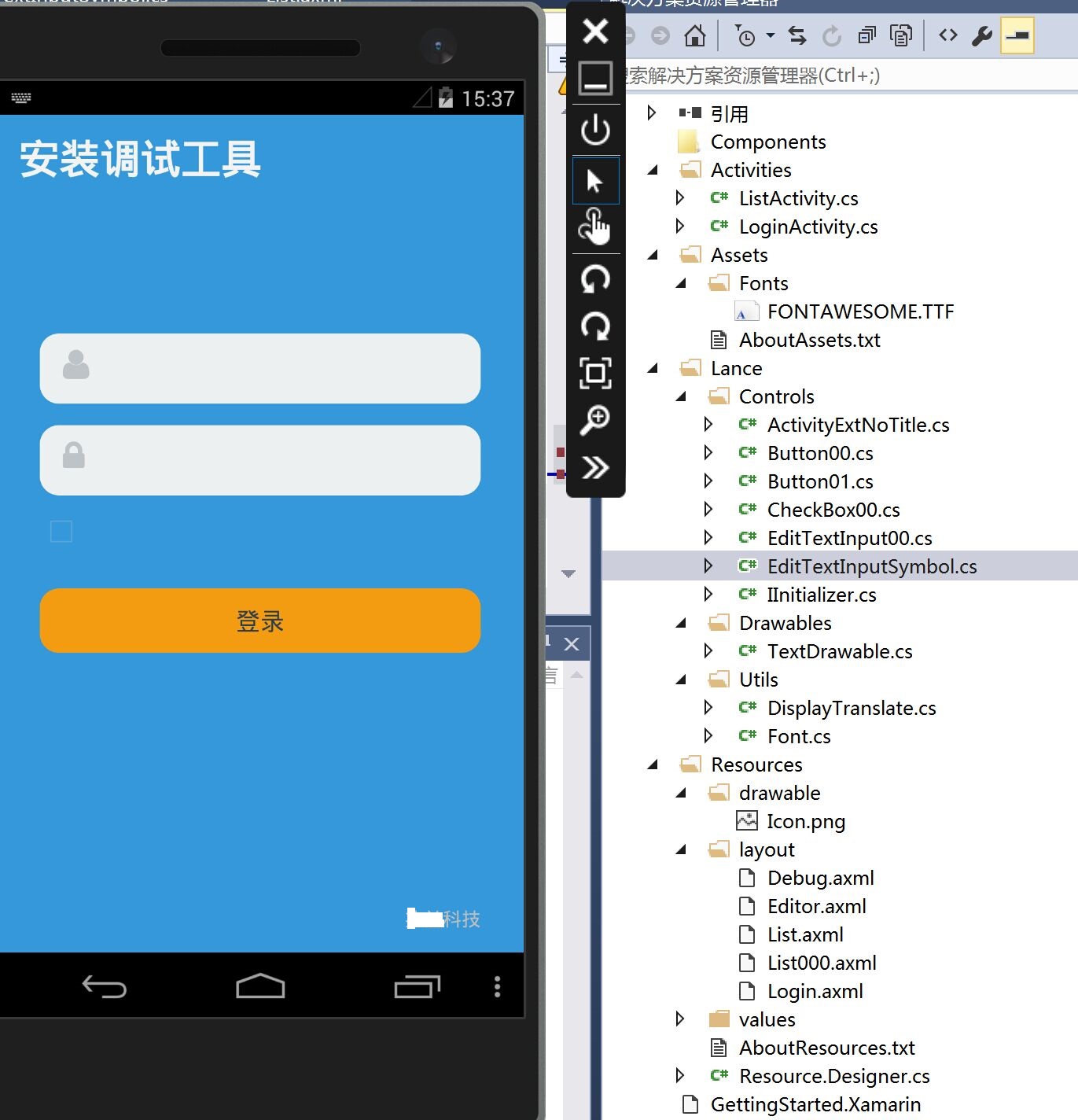Rotate the emulator right
The image size is (1078, 1120).
pyautogui.click(x=595, y=326)
